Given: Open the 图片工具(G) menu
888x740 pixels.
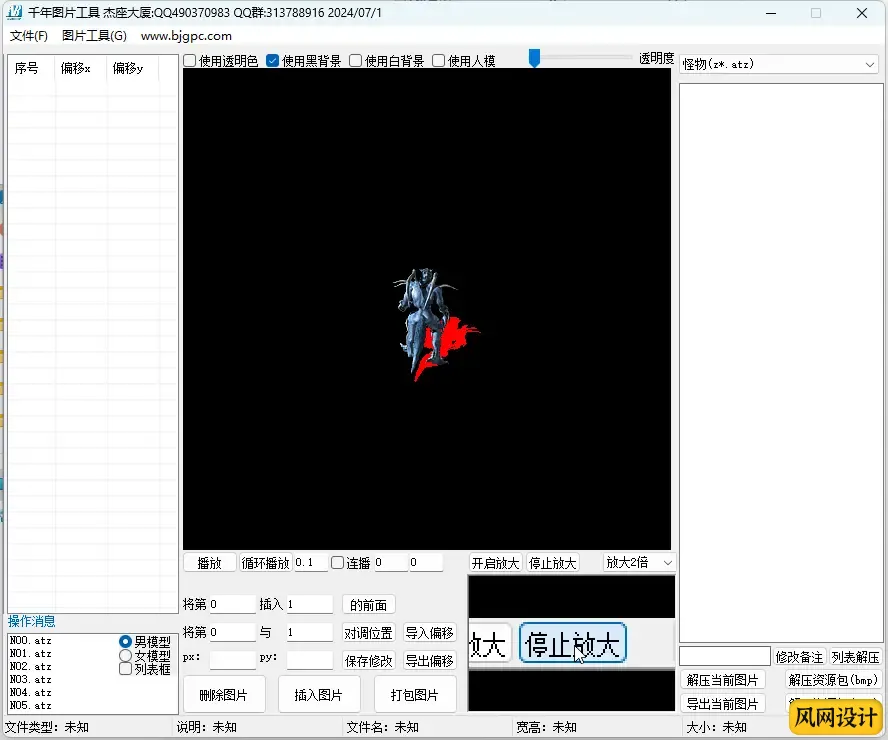Looking at the screenshot, I should click(x=94, y=36).
